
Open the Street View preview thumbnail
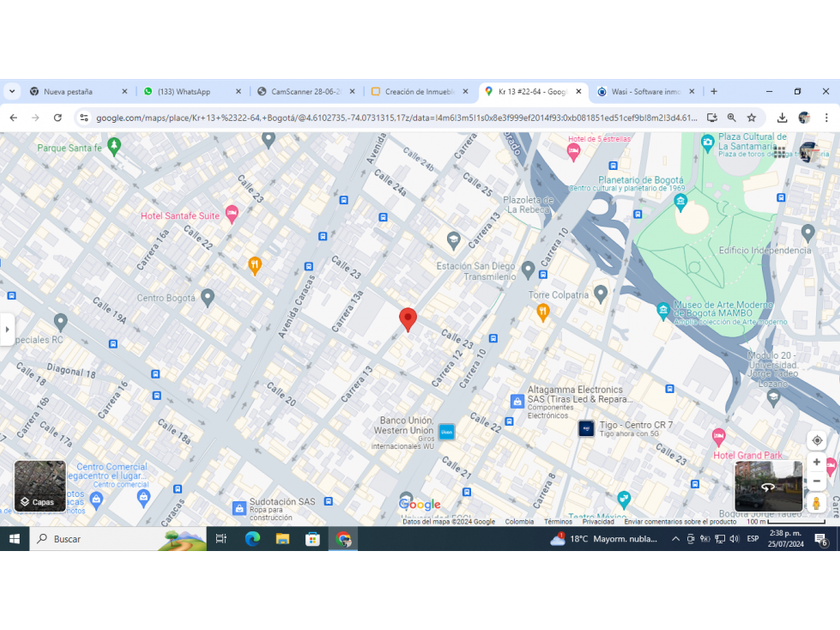[x=768, y=486]
